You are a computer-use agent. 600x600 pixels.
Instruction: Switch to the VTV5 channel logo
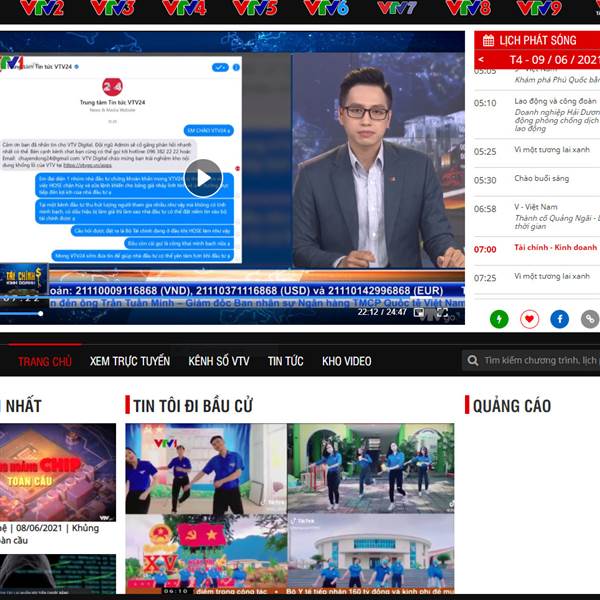255,8
